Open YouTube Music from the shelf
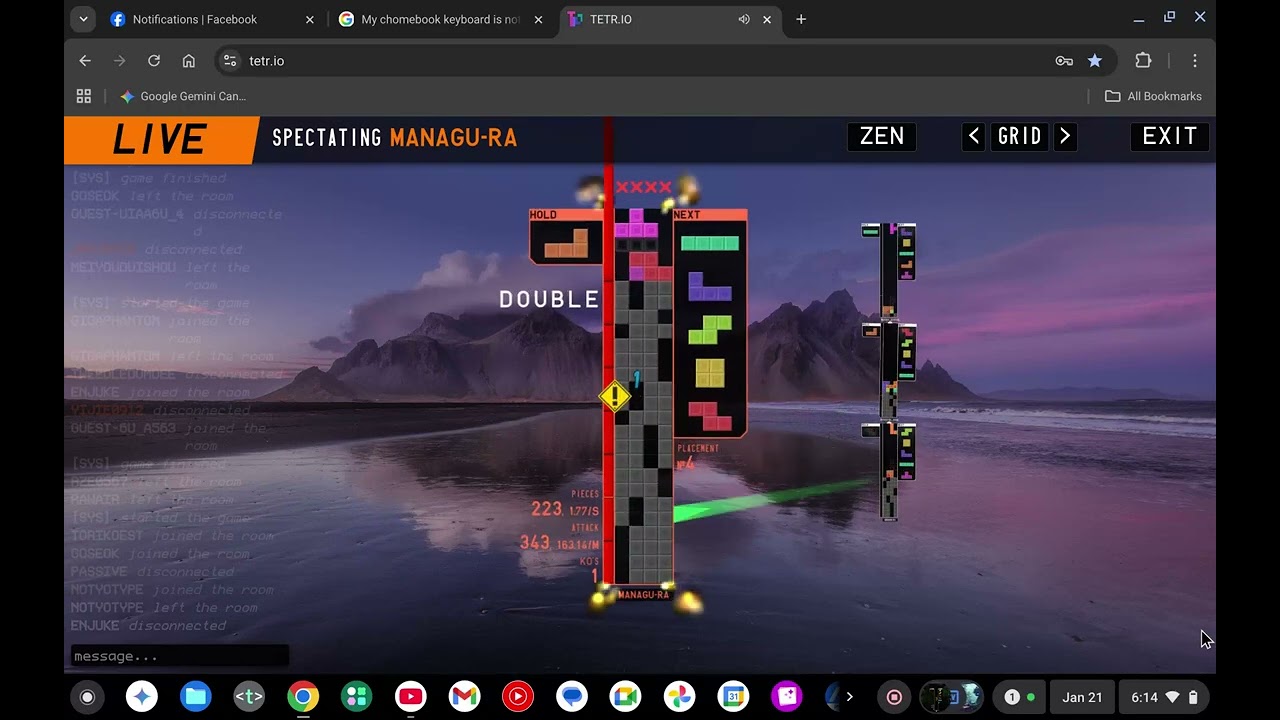Screen dimensions: 1280x720 (x=518, y=697)
